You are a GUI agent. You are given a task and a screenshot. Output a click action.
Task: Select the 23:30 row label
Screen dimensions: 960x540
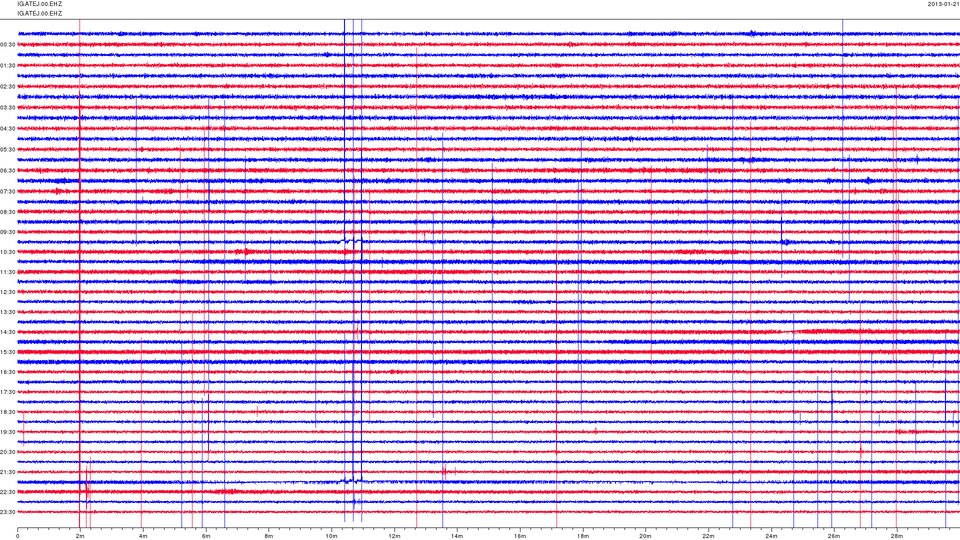(7, 512)
